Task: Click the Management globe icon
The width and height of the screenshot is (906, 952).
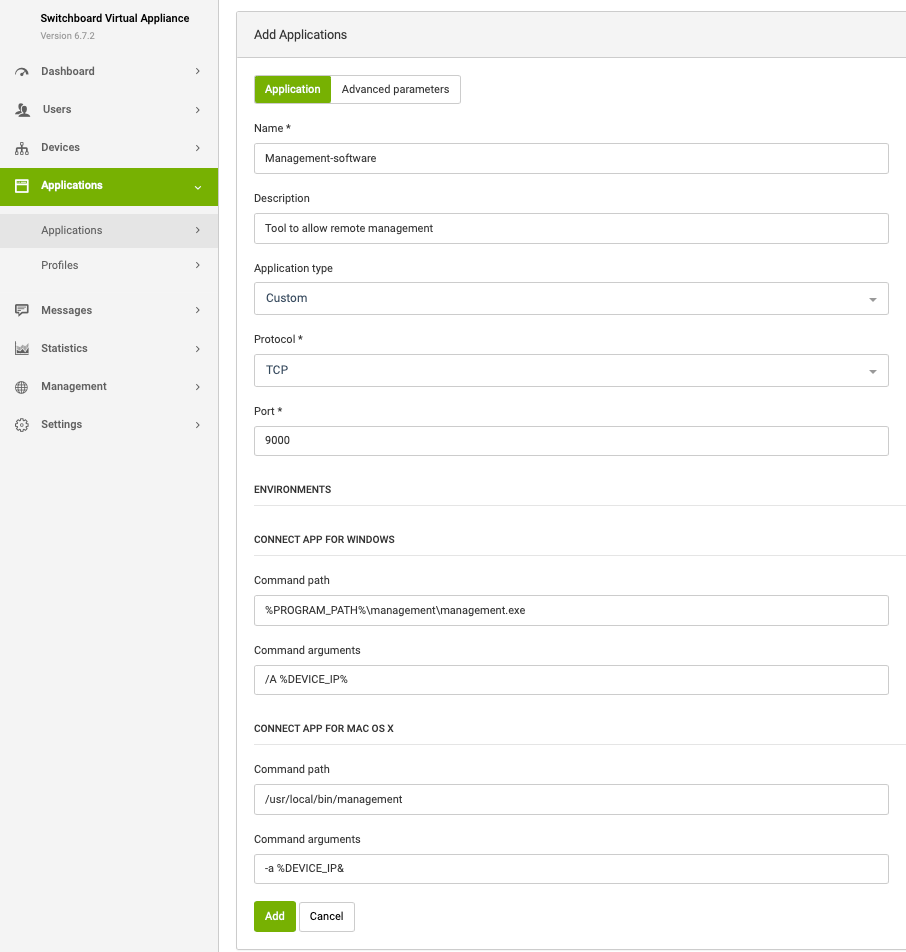Action: pos(22,387)
